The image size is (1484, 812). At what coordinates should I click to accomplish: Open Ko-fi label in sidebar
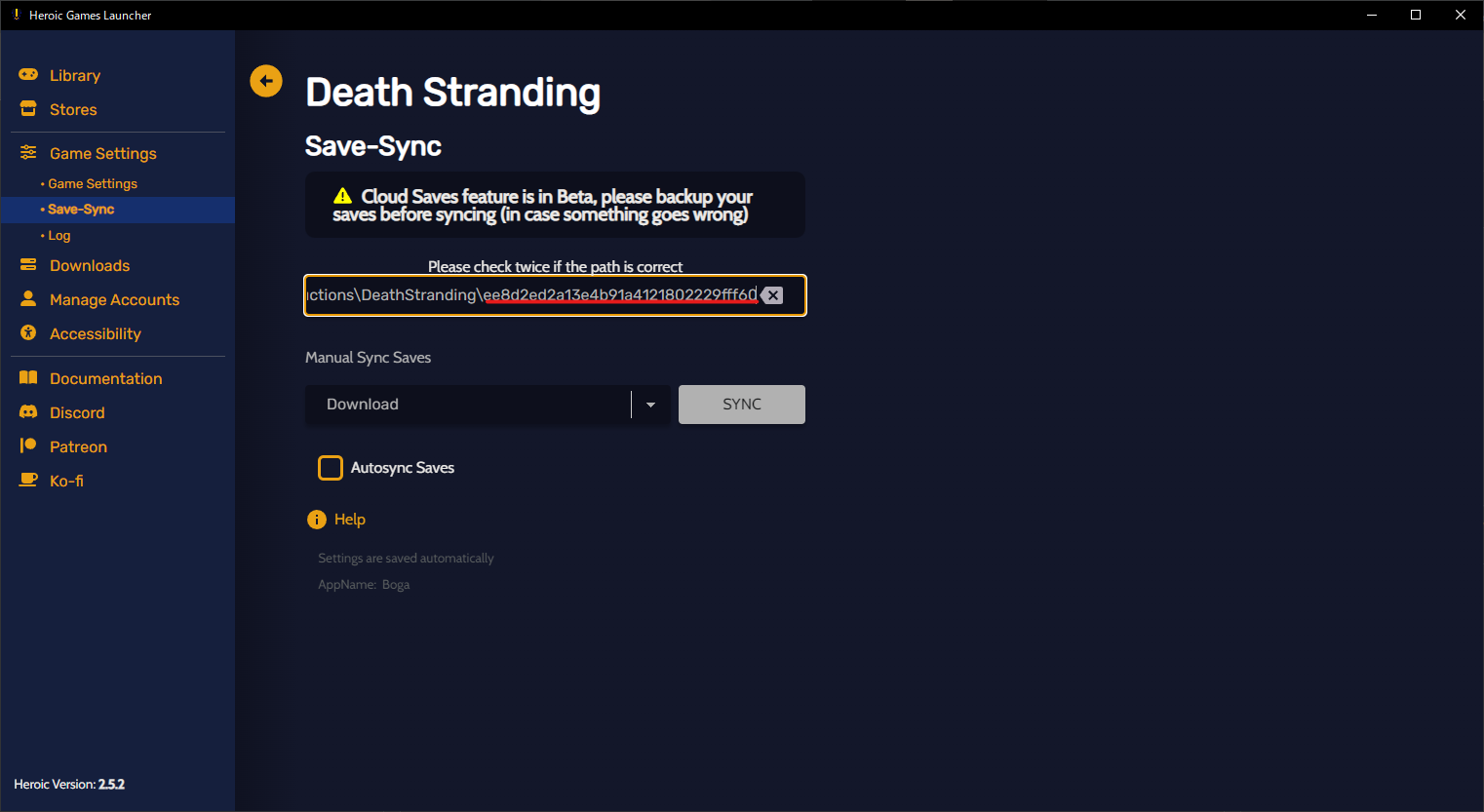66,481
